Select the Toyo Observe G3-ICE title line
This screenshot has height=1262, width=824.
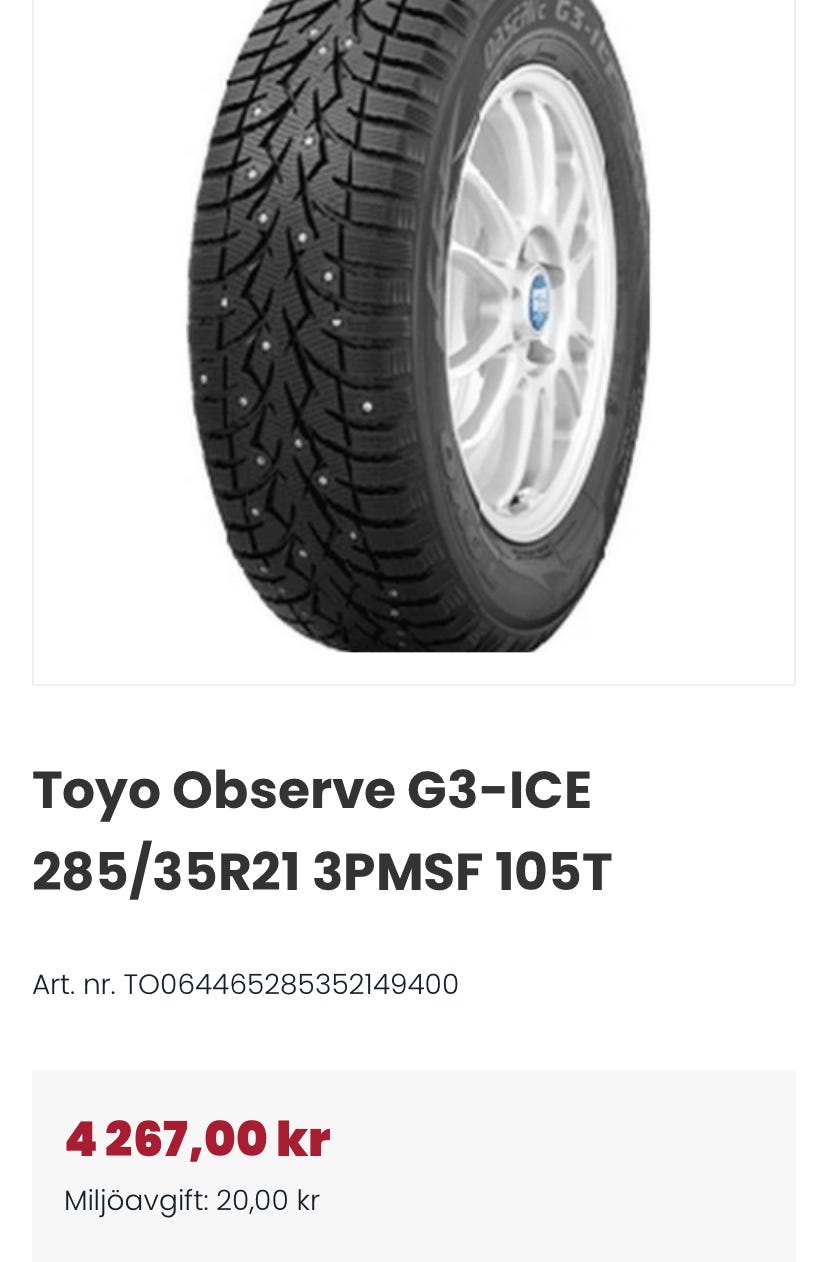click(312, 790)
